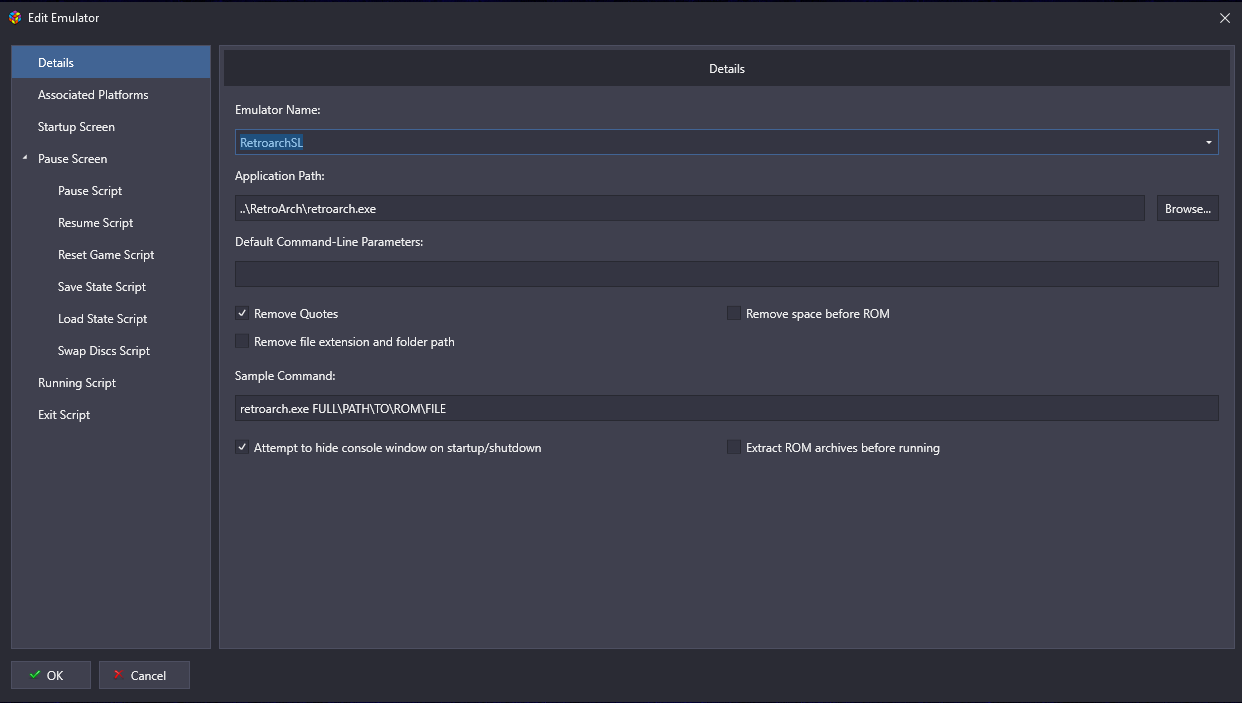Click the OK button
This screenshot has height=703, width=1242.
pyautogui.click(x=51, y=675)
